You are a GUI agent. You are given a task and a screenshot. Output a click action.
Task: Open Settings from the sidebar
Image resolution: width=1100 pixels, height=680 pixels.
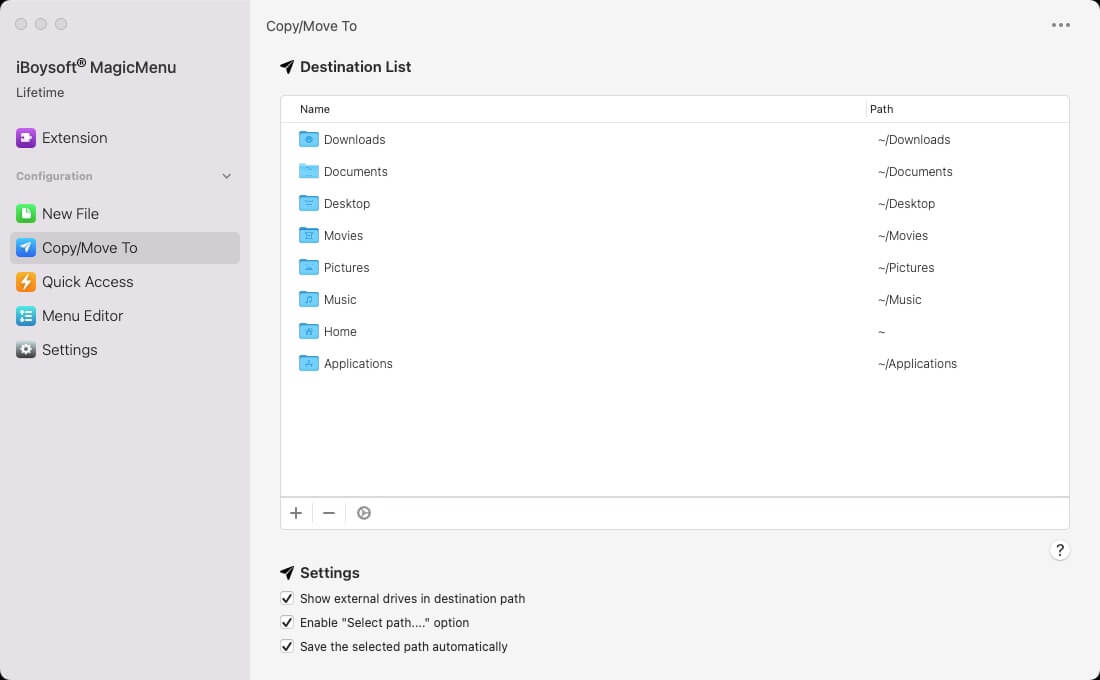[x=69, y=350]
